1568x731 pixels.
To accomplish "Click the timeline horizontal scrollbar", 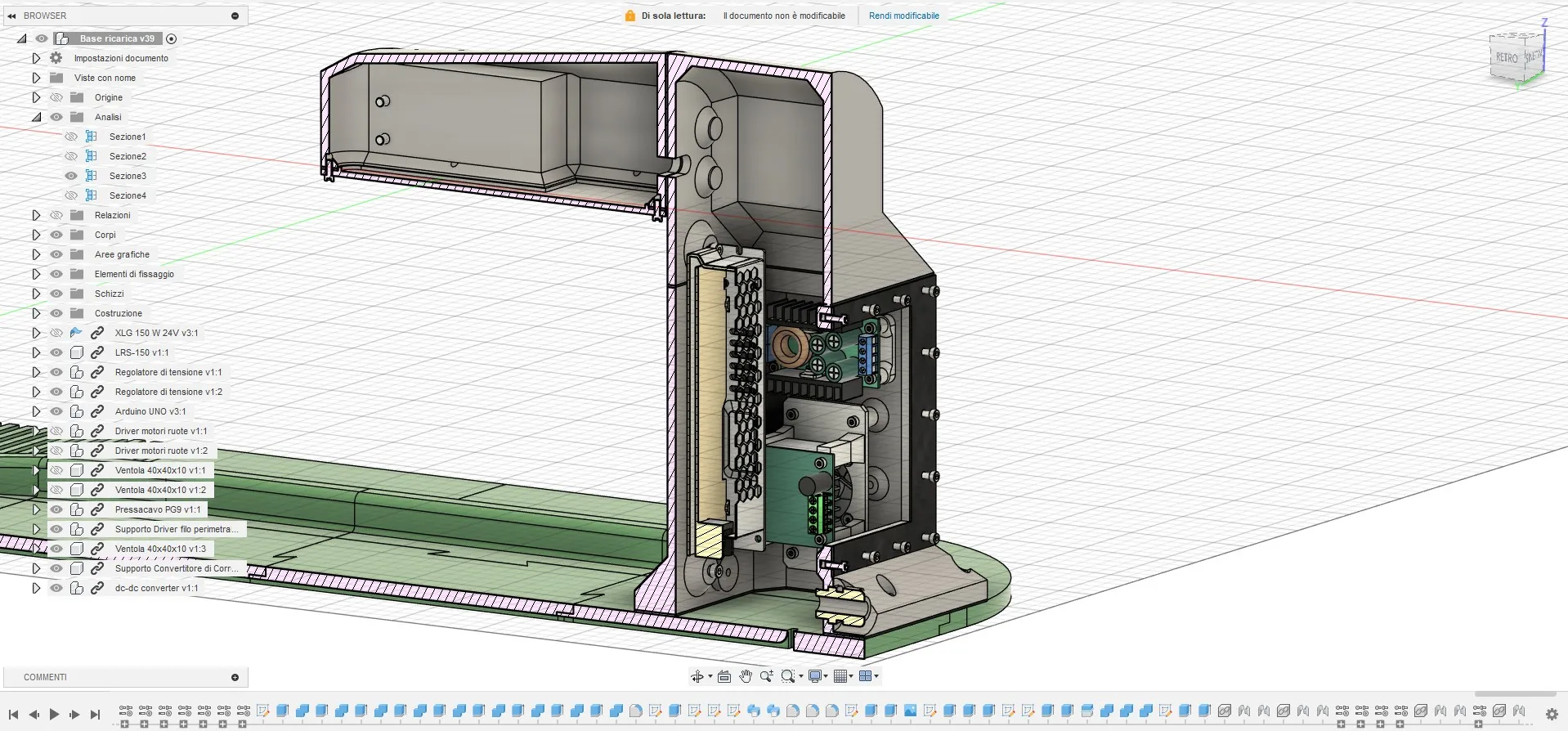I will pyautogui.click(x=1515, y=694).
